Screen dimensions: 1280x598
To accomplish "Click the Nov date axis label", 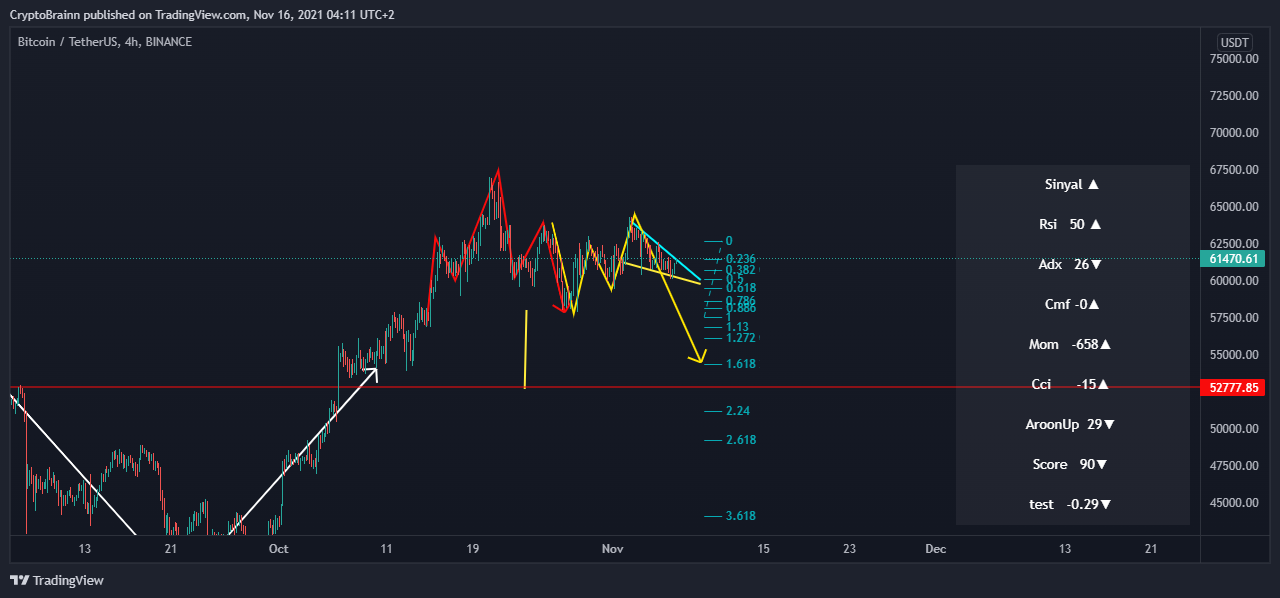I will point(612,549).
